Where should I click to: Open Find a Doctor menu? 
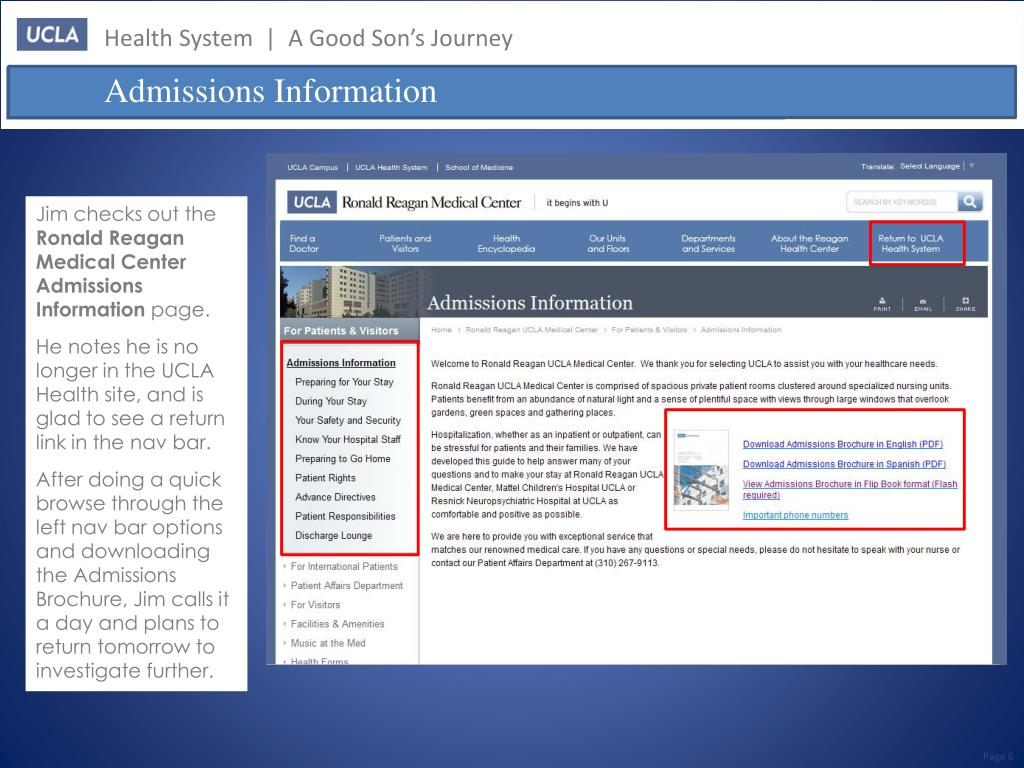click(304, 244)
